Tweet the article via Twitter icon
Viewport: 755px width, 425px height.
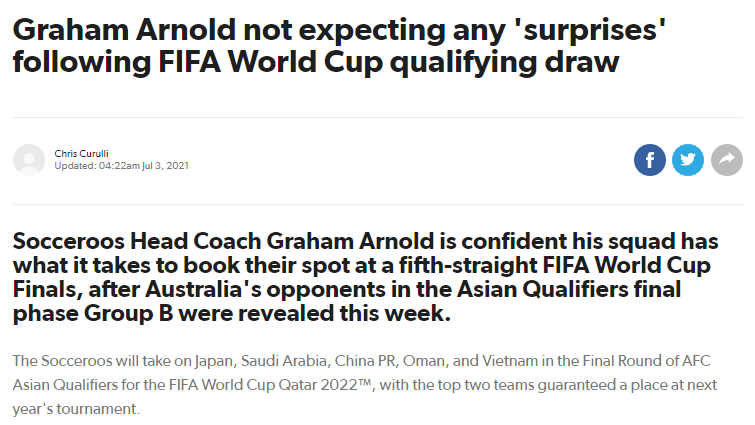(688, 160)
